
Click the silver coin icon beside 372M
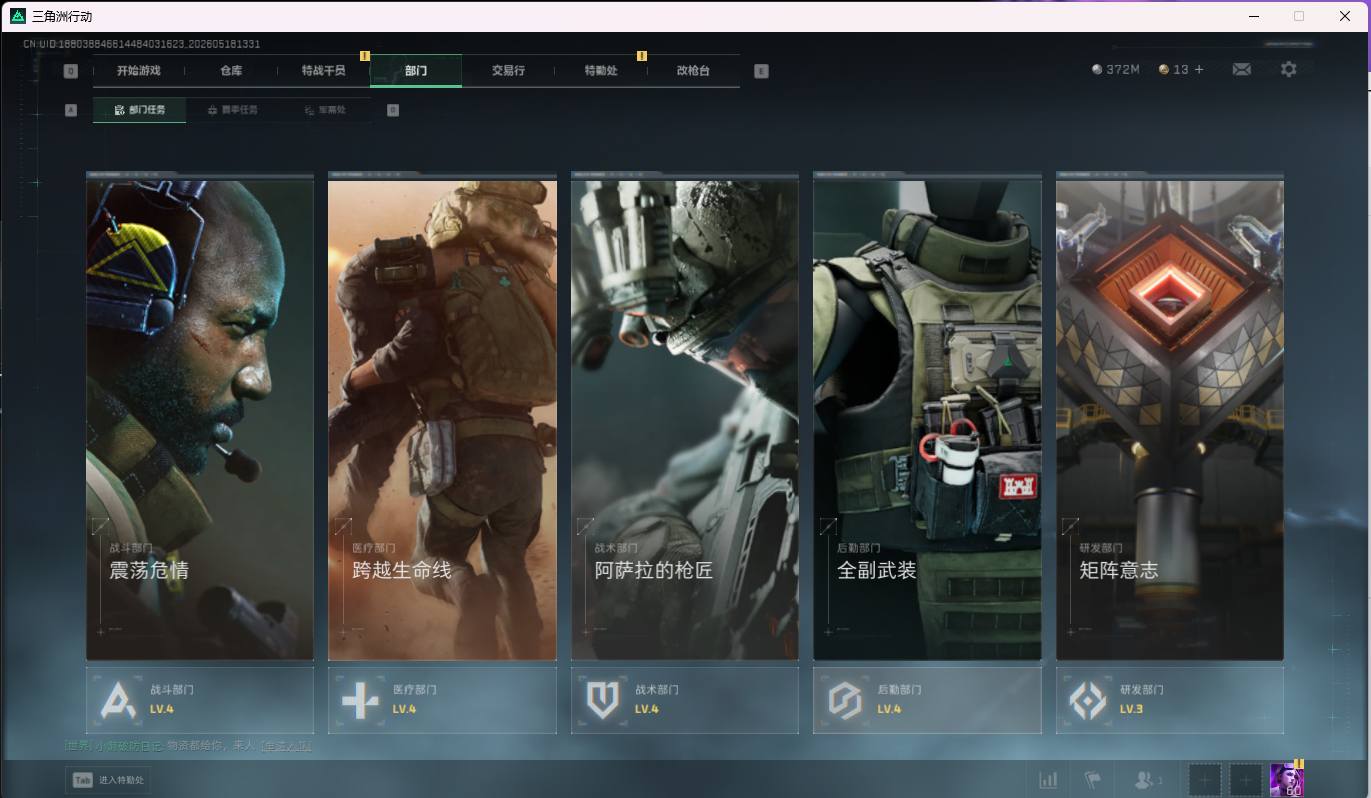click(1097, 70)
